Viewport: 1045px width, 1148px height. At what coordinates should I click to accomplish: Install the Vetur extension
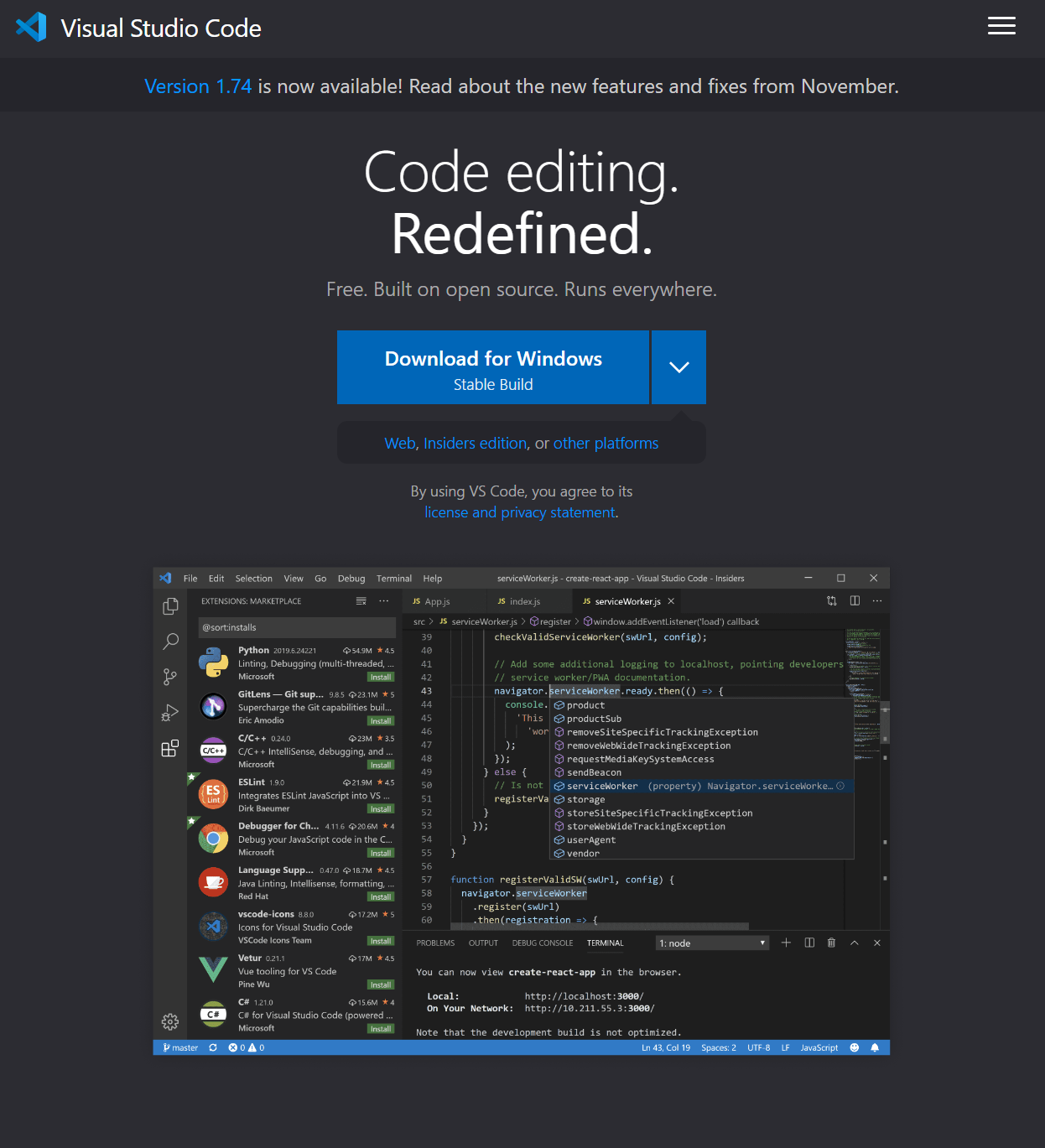click(x=381, y=984)
